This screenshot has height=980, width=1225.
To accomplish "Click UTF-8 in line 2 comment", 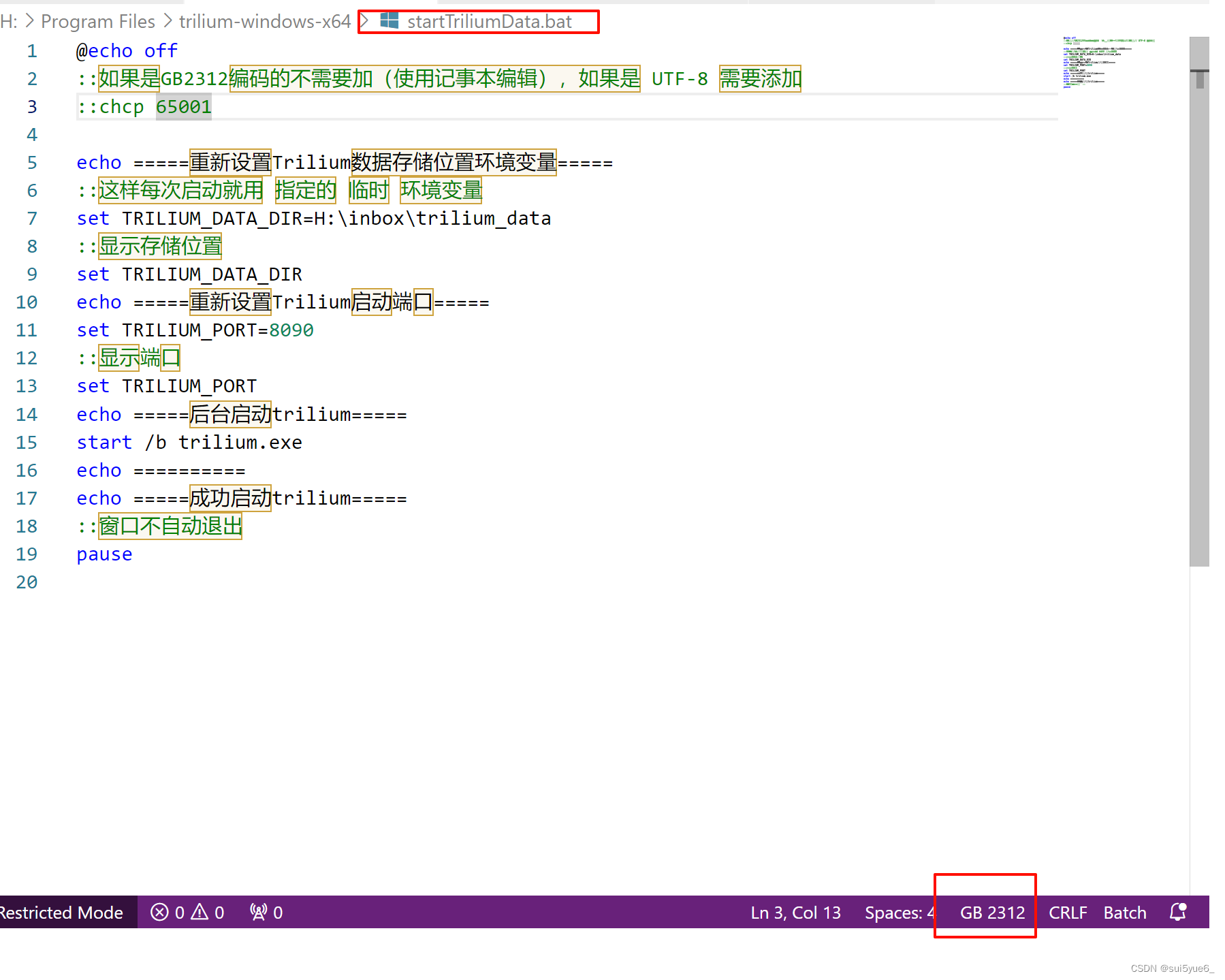I will click(680, 79).
